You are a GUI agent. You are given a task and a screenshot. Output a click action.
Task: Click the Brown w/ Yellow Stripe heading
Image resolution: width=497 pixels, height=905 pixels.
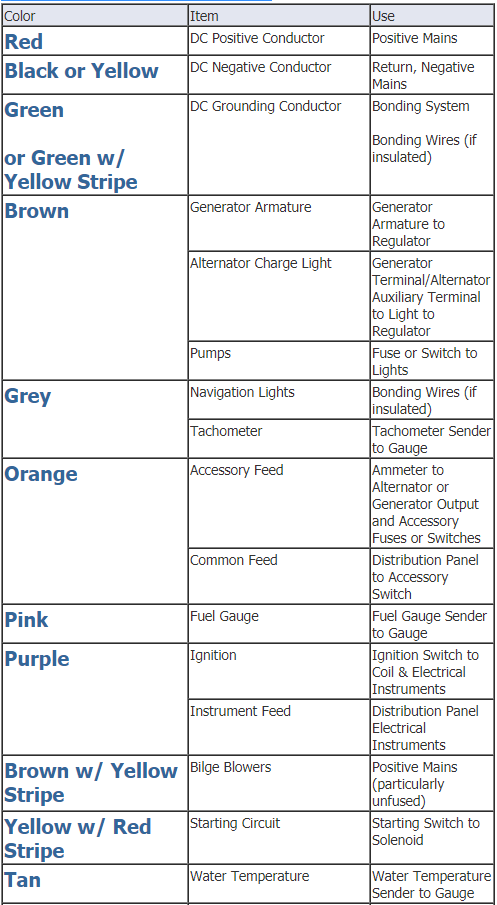pyautogui.click(x=91, y=783)
